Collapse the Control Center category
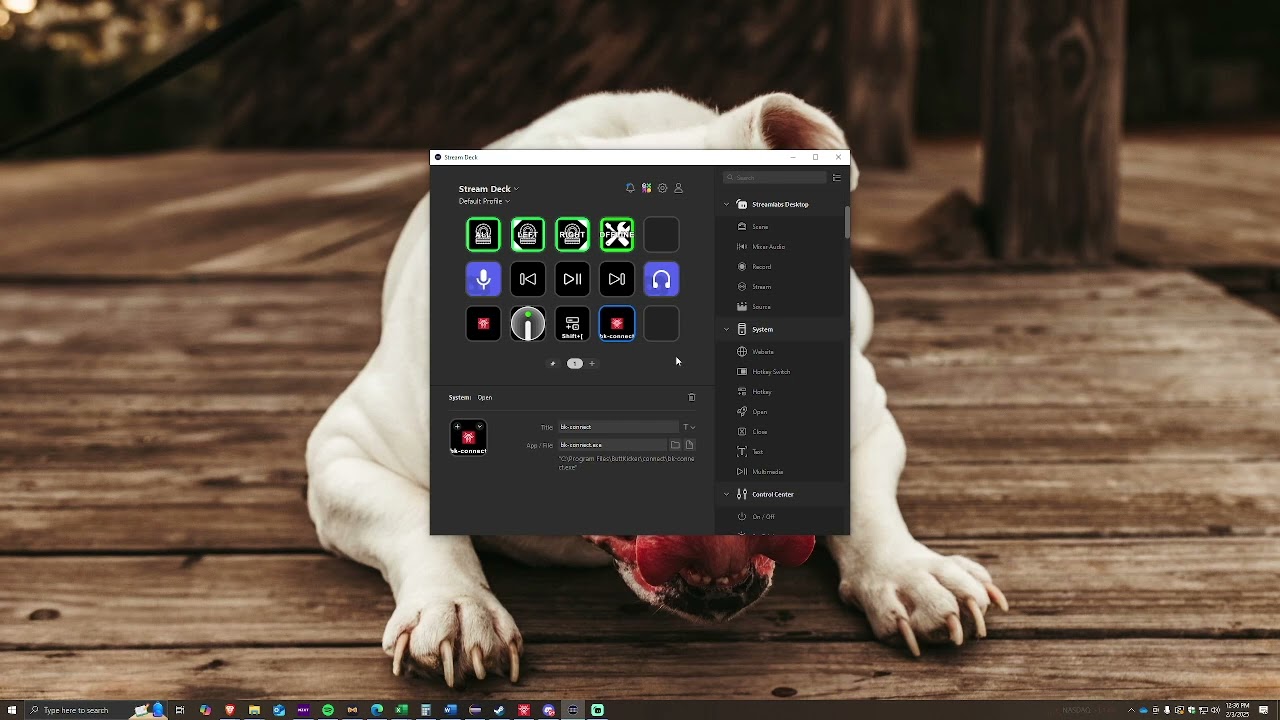 (727, 494)
